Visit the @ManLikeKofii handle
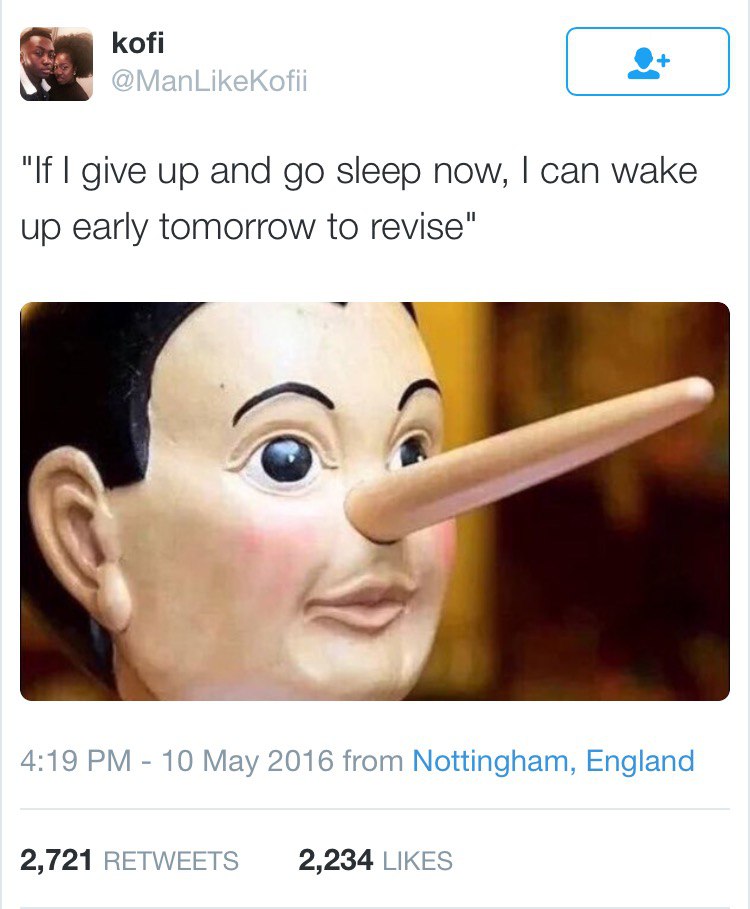This screenshot has width=750, height=909. [209, 81]
